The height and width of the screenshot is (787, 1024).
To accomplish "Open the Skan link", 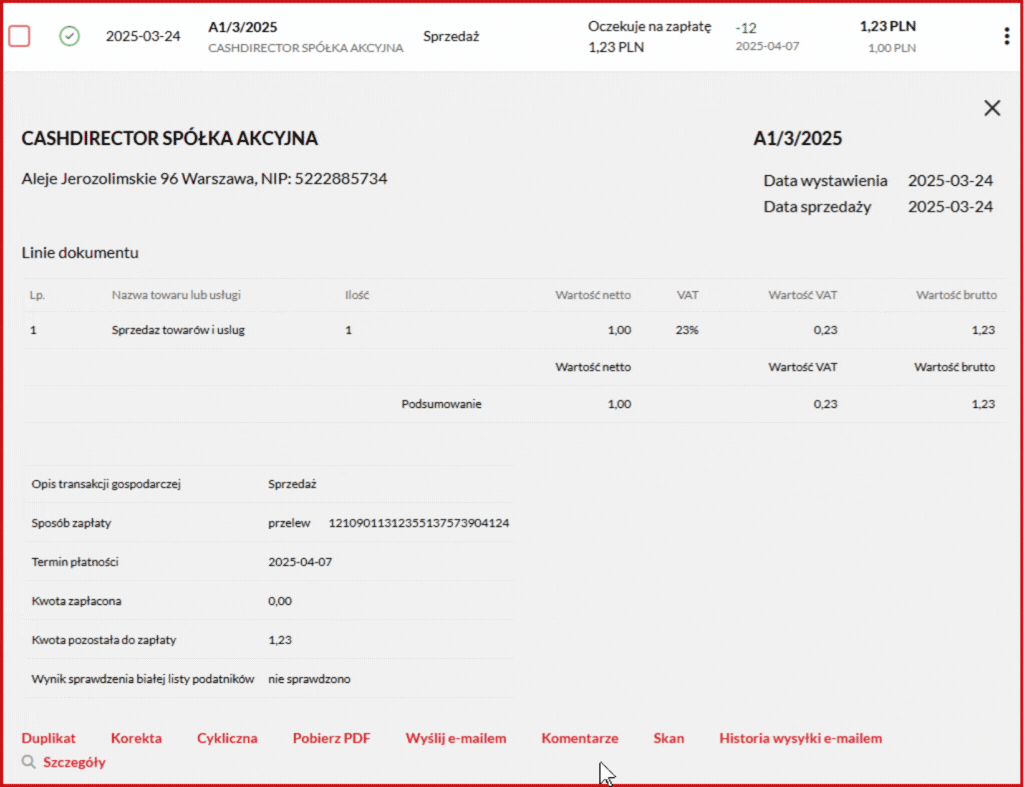I will (669, 738).
